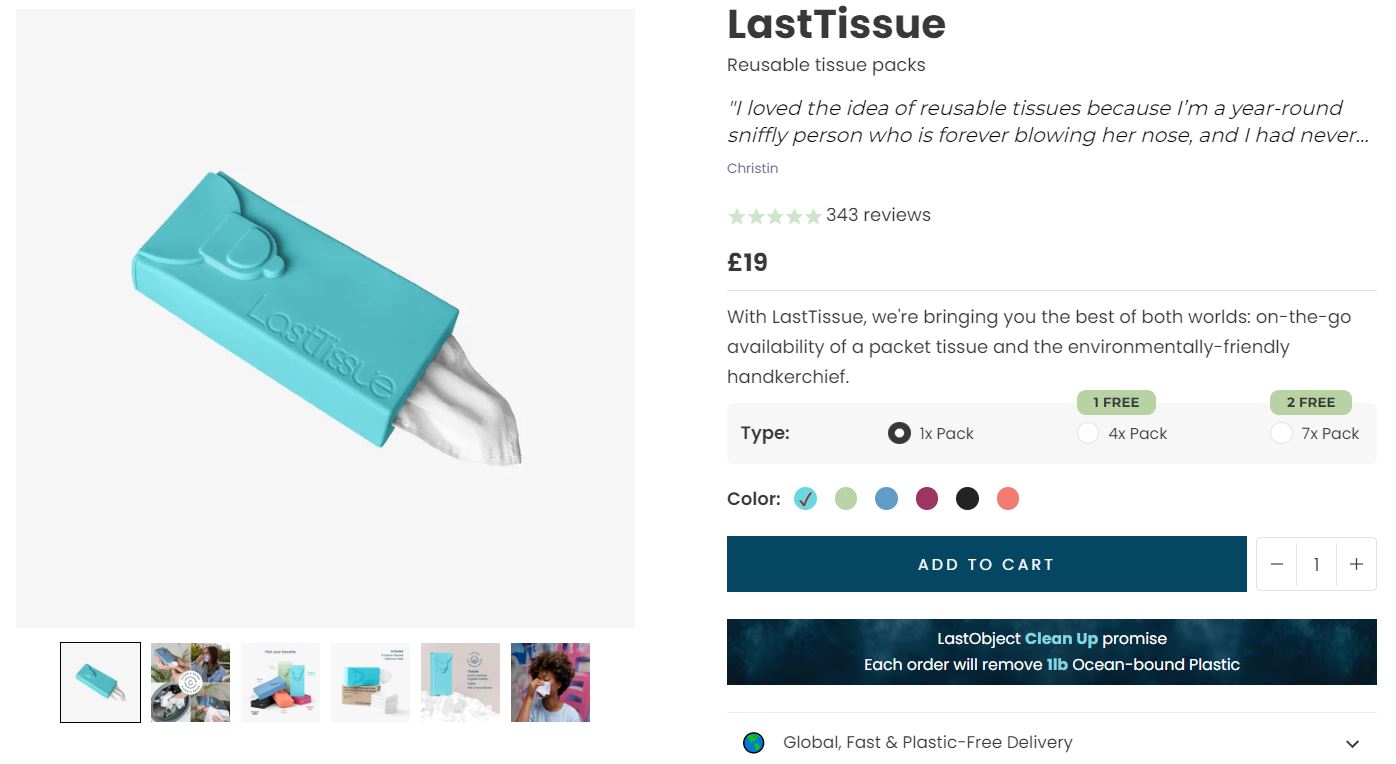Open the Type selection row
1396x764 pixels.
coord(765,433)
